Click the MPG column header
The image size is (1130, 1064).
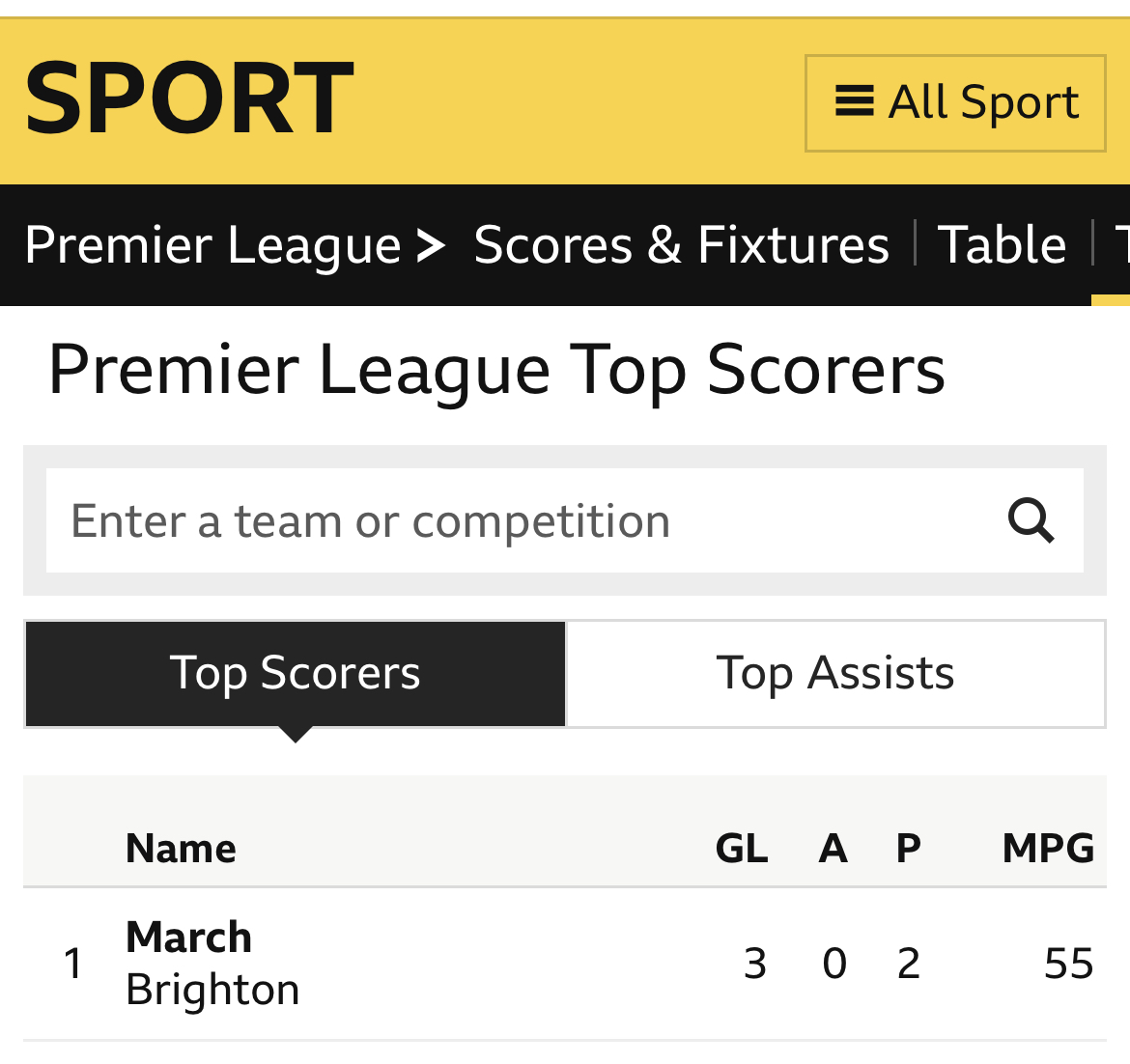click(1049, 849)
